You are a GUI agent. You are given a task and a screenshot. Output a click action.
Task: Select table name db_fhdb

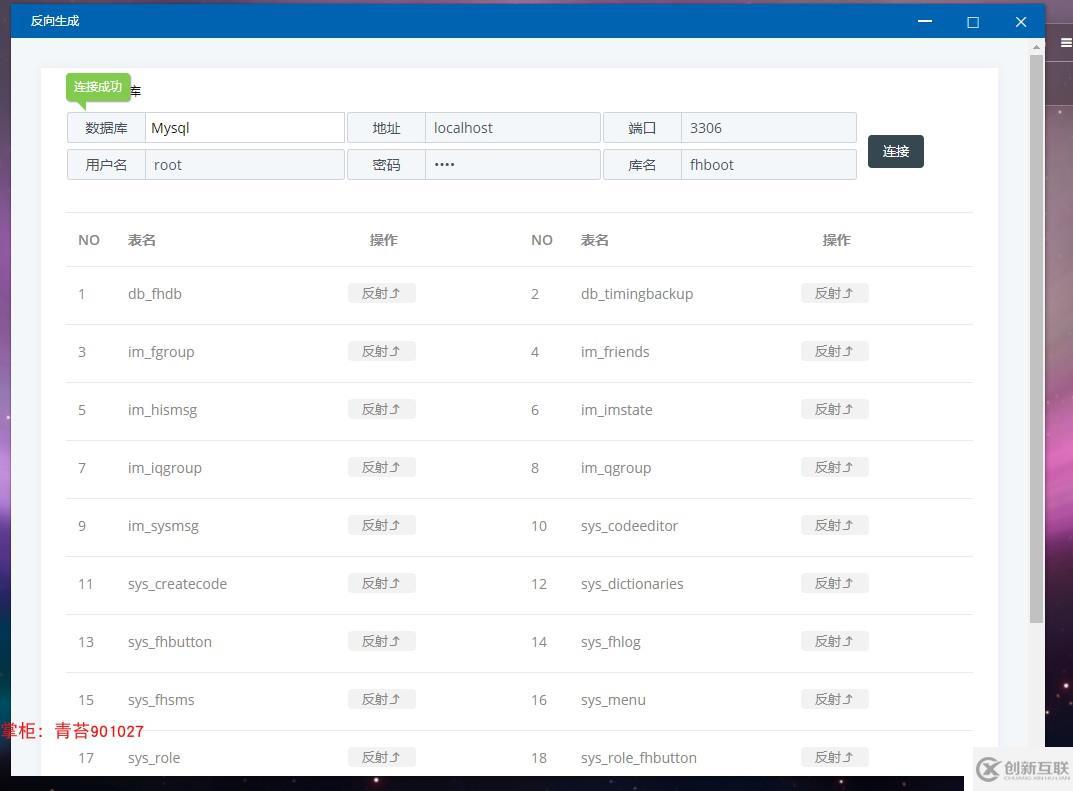155,294
